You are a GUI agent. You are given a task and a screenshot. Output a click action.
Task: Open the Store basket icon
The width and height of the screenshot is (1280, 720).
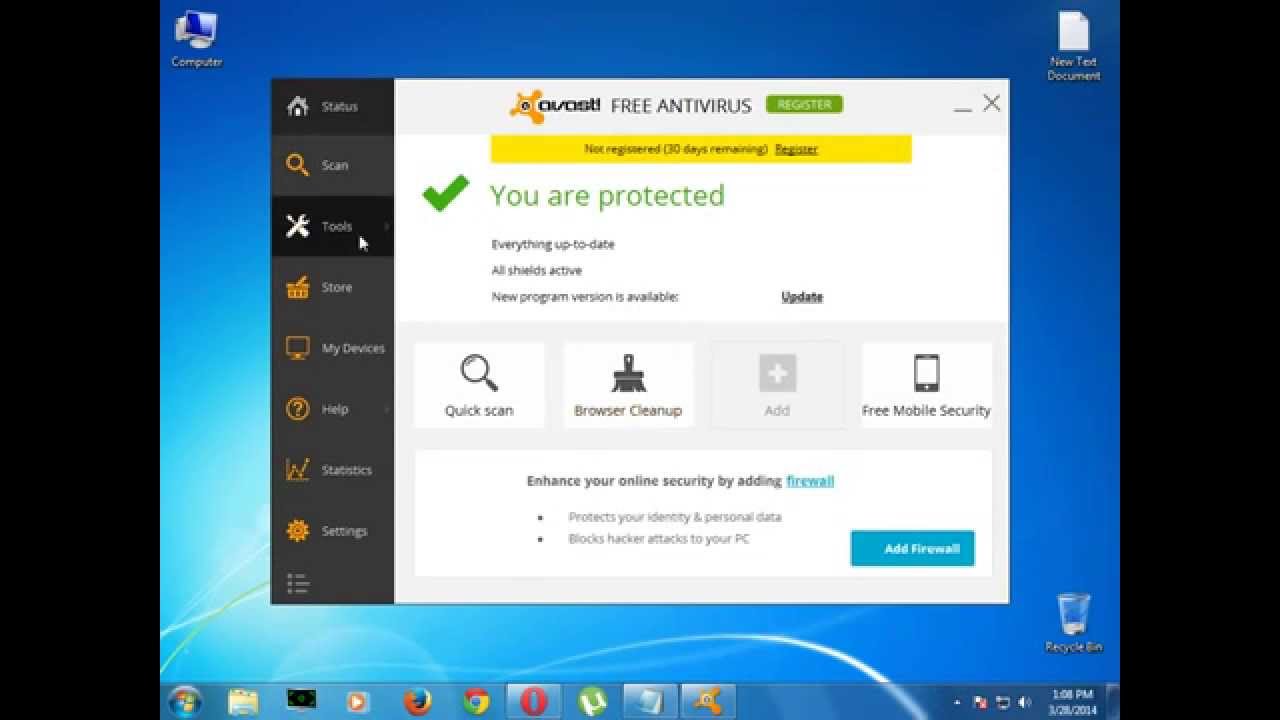[297, 287]
